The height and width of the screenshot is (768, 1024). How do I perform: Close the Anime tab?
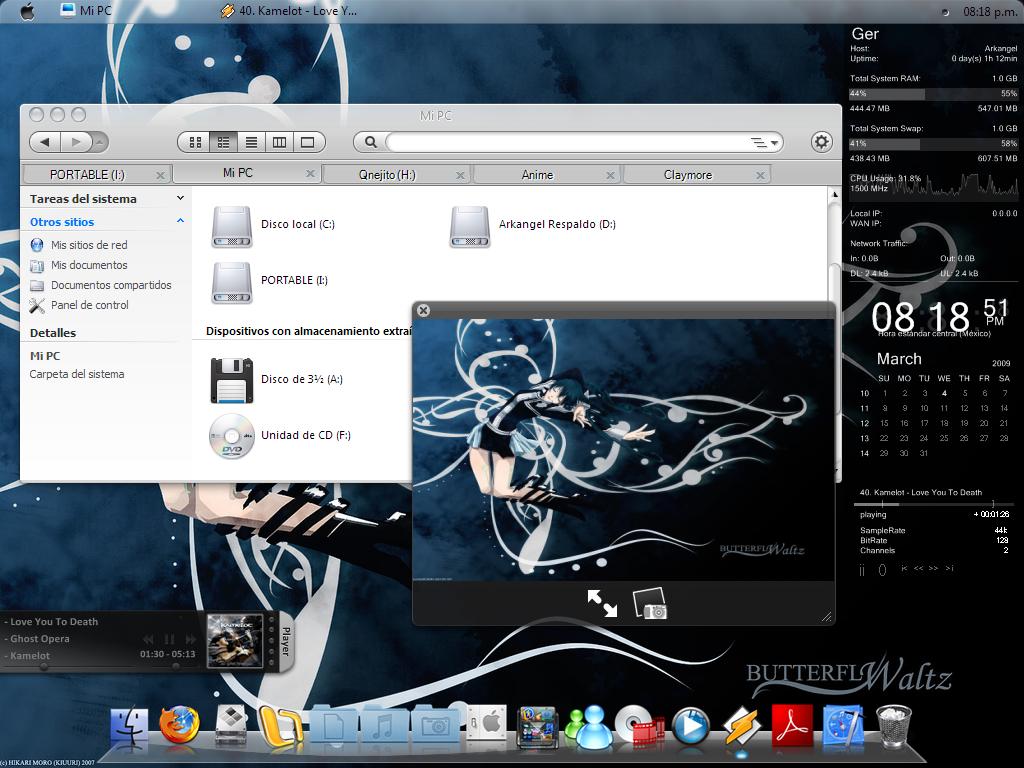tap(610, 176)
